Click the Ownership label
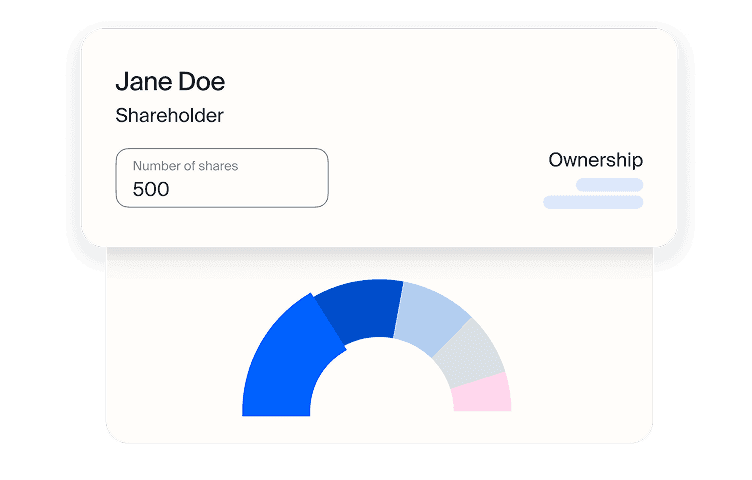752x480 pixels. click(x=595, y=160)
